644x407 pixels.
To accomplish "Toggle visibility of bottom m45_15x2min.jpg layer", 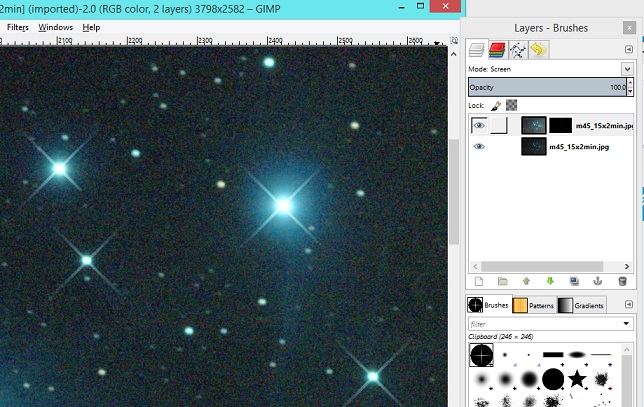I will coord(479,146).
